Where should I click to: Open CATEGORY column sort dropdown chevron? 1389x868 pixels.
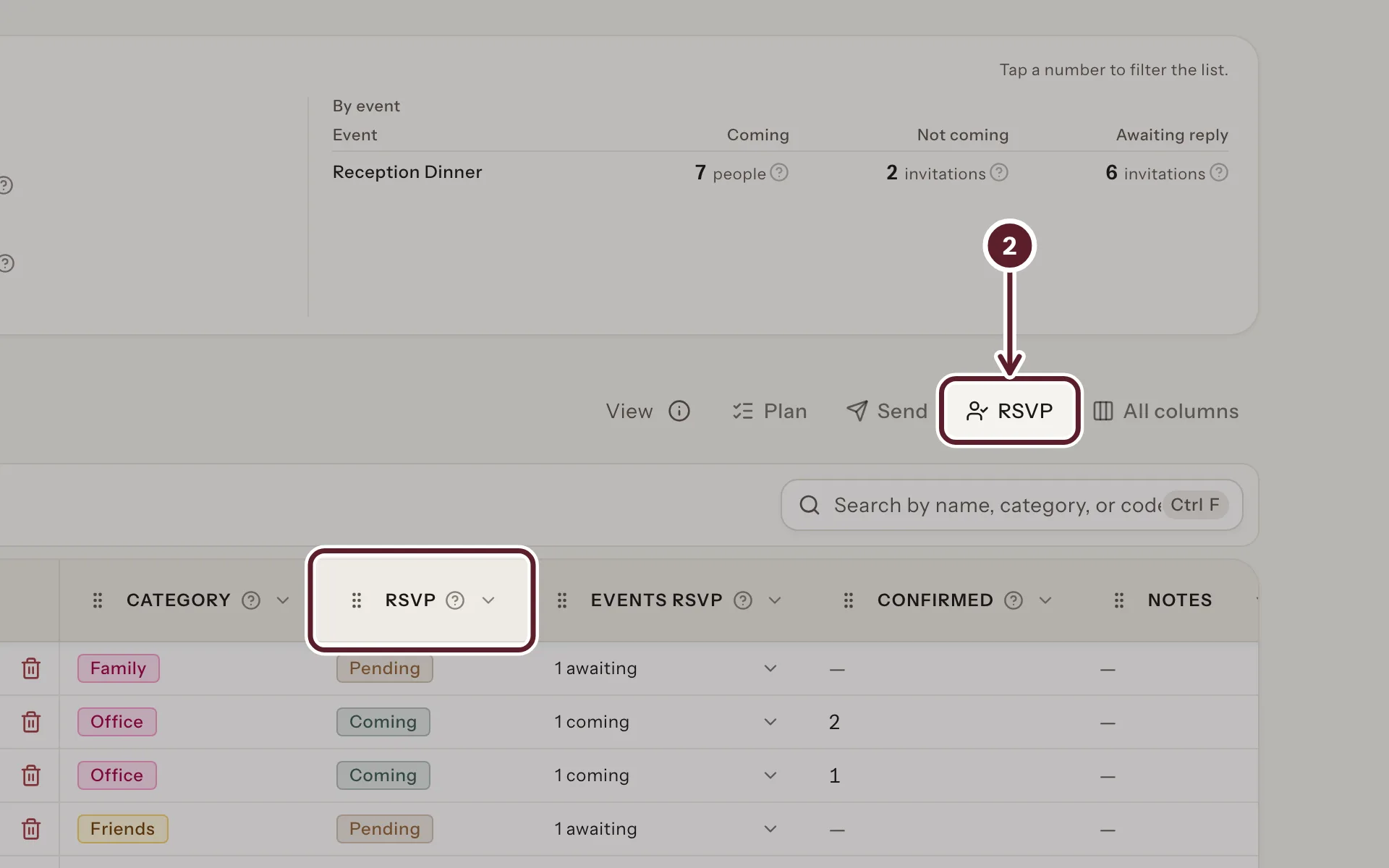tap(283, 600)
